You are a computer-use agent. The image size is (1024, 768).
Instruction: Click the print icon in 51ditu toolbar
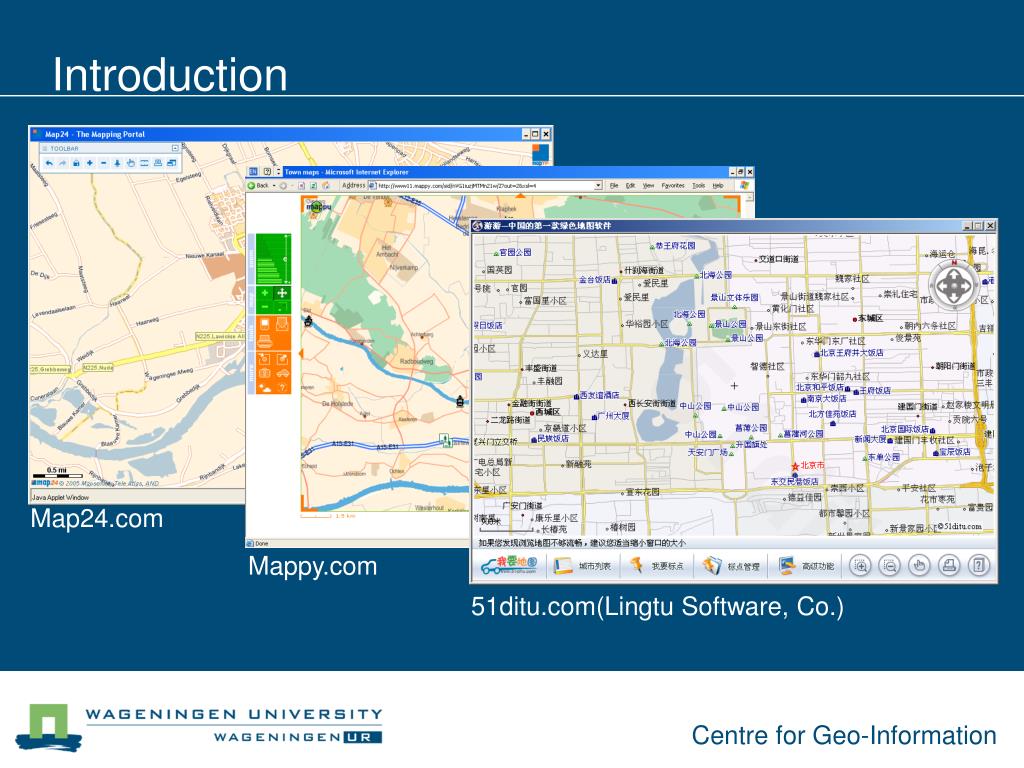pyautogui.click(x=949, y=566)
